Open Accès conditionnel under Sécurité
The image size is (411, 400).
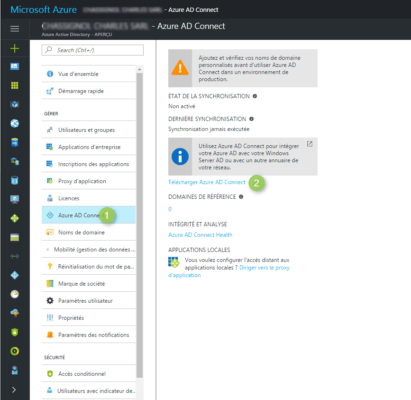89,374
